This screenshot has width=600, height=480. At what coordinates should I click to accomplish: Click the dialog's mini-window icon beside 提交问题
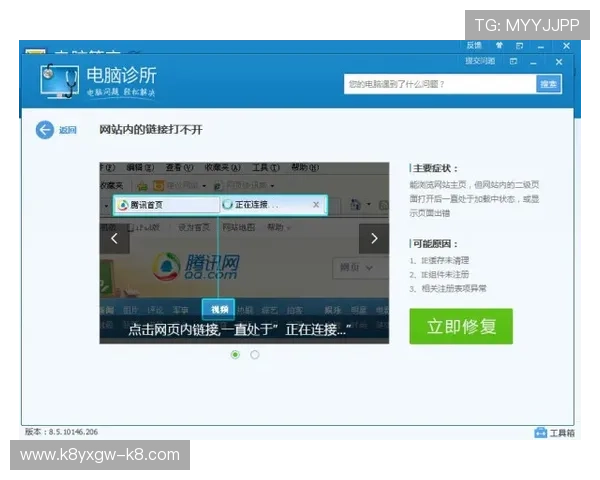(514, 61)
